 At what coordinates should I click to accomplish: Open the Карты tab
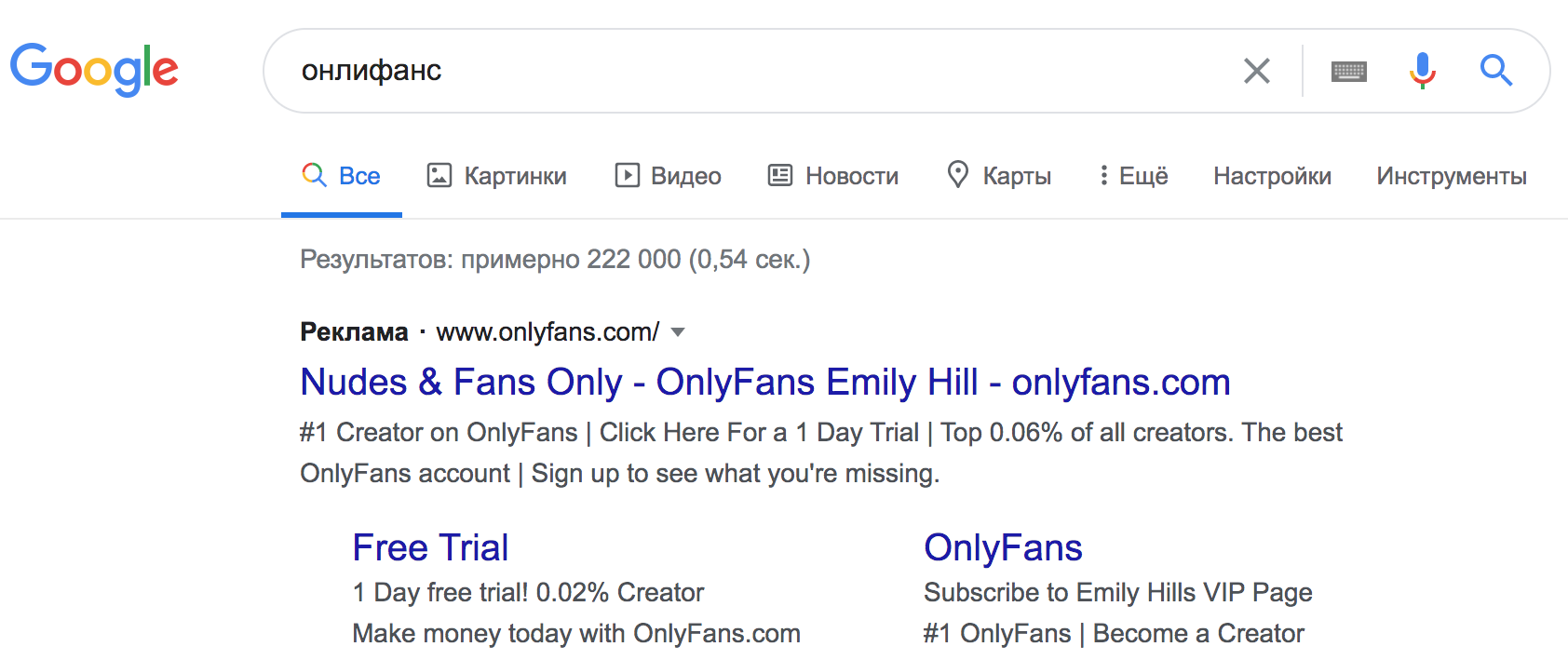click(999, 176)
